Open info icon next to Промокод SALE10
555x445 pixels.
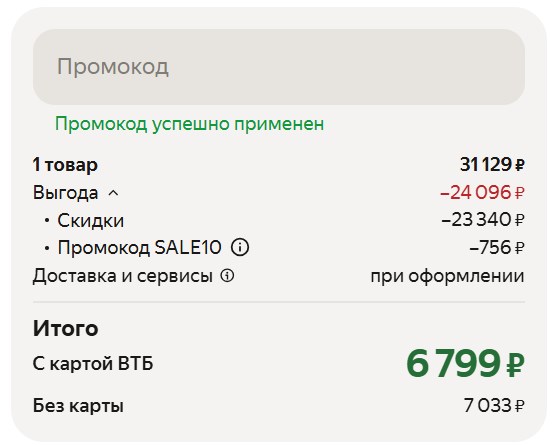[240, 247]
